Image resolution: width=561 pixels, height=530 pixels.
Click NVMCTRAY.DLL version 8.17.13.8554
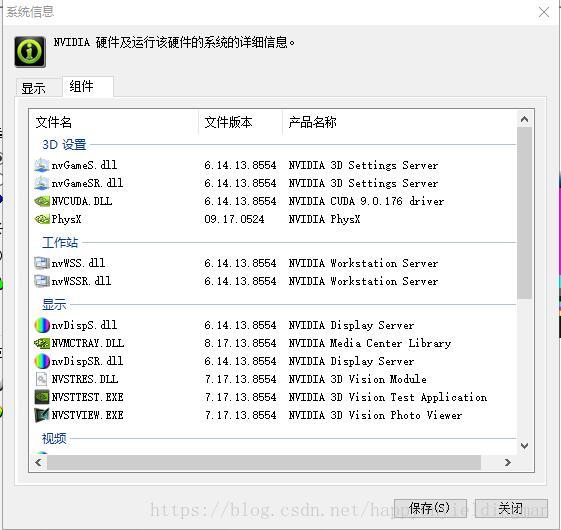point(240,343)
